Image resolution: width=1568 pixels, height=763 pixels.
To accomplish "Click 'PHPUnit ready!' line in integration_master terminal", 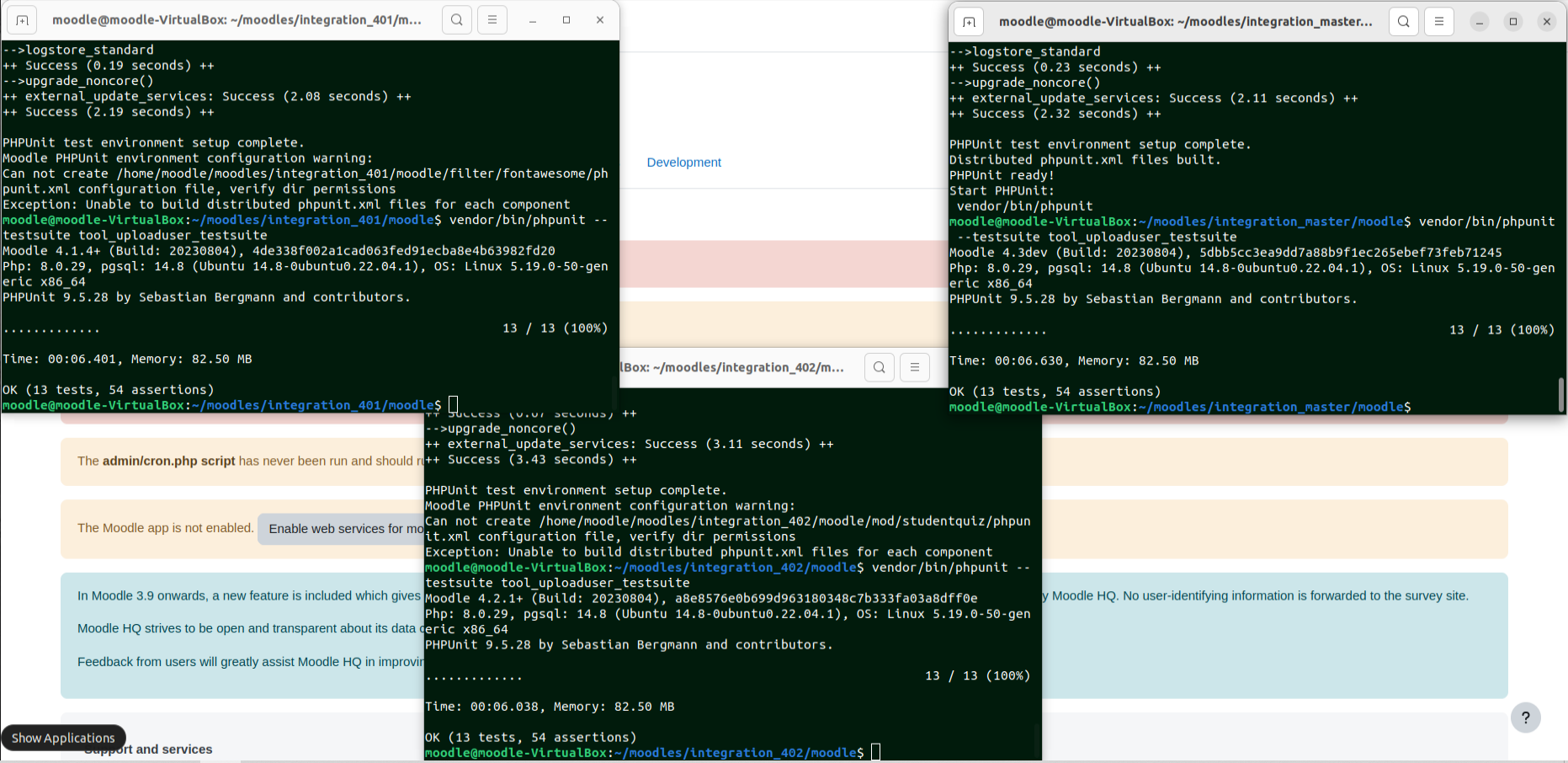I will [x=1002, y=175].
